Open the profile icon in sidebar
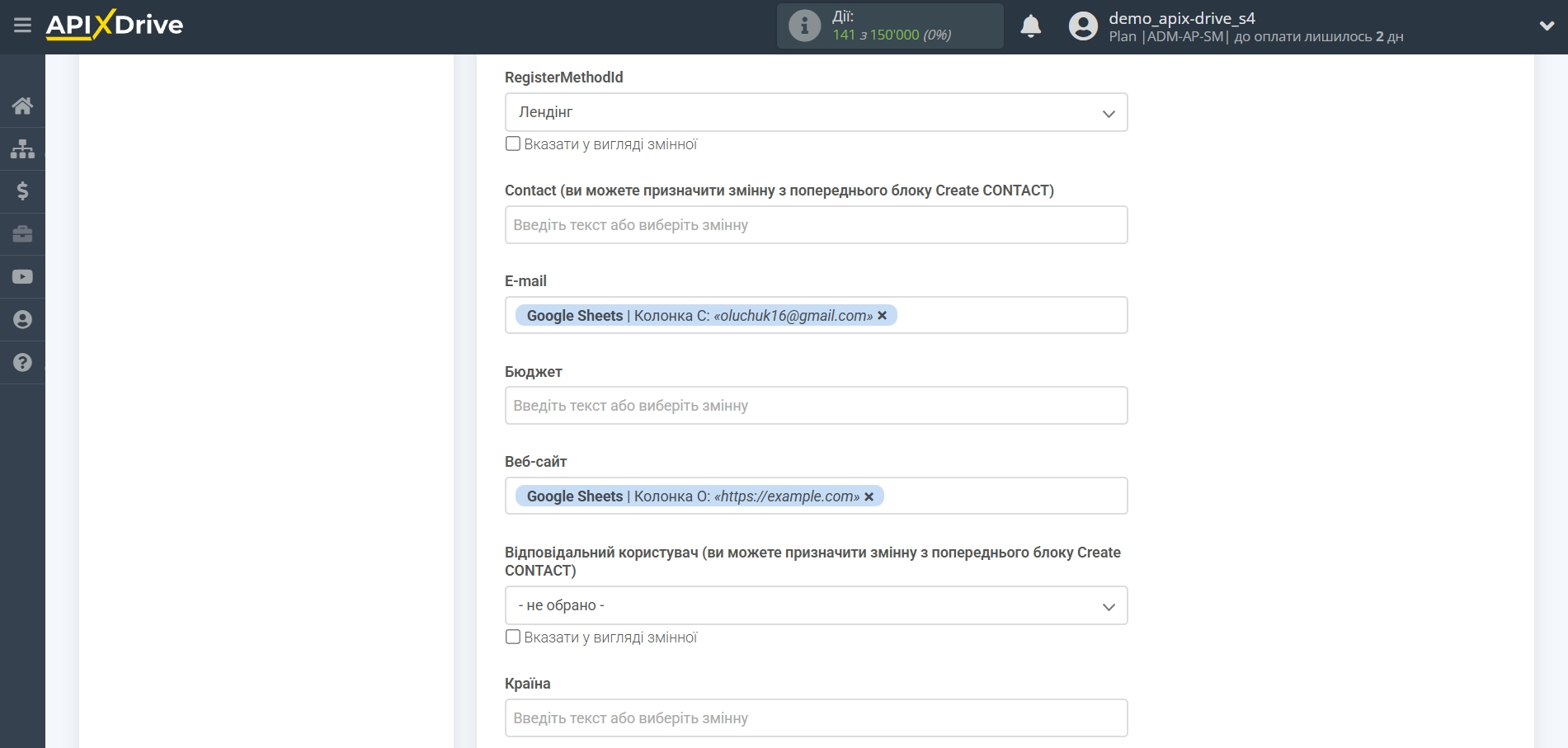The width and height of the screenshot is (1568, 748). pos(22,320)
